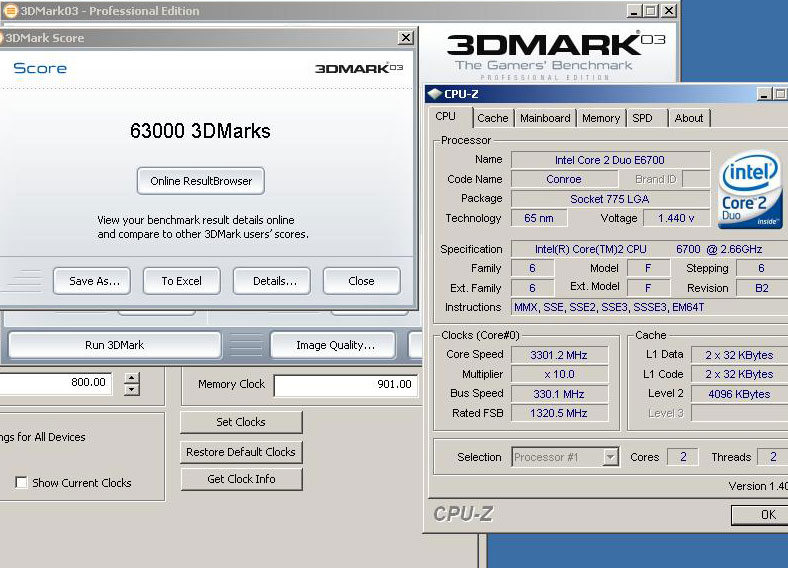
Task: Minimize the CPU-Z window
Action: click(764, 94)
